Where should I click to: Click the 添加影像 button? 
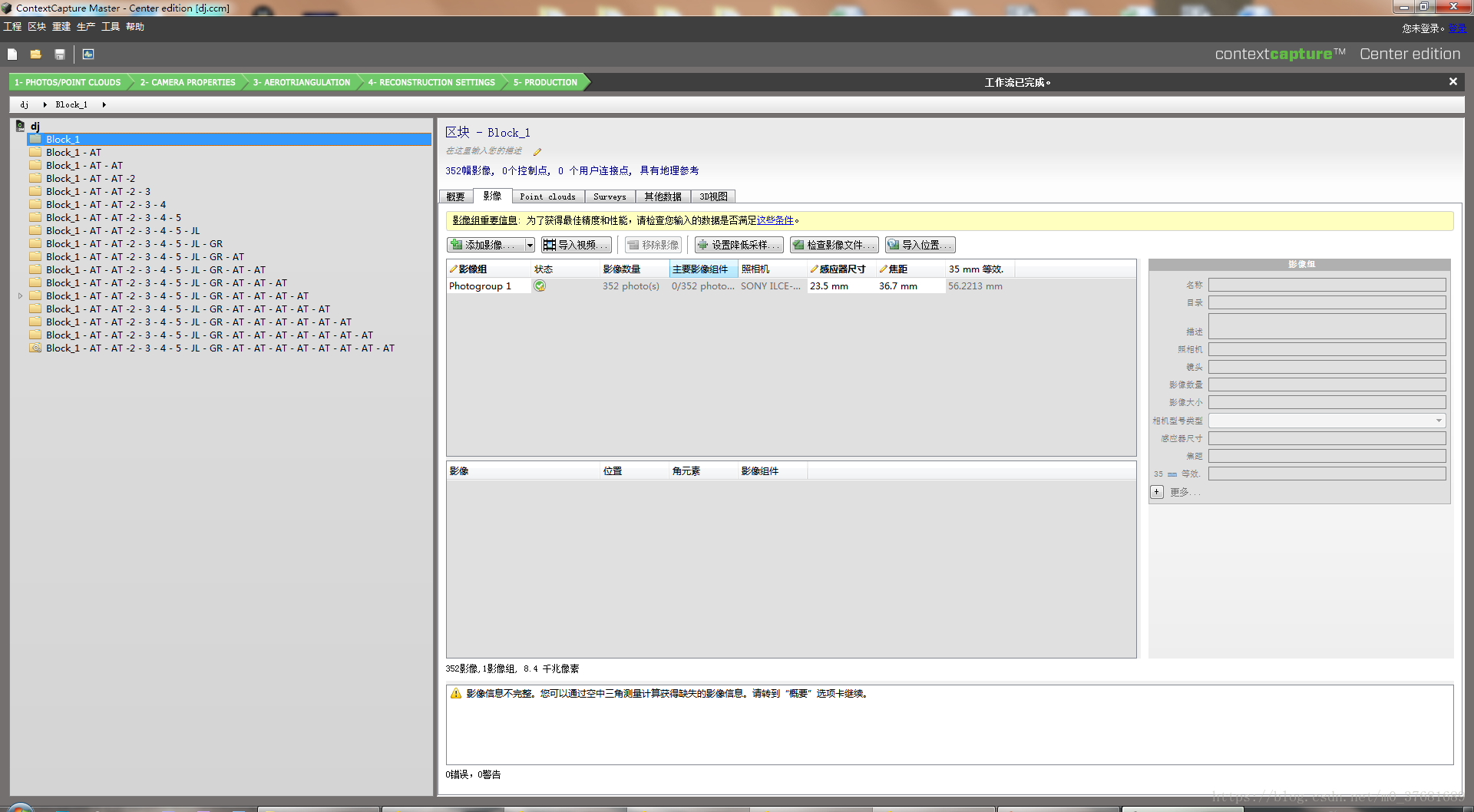point(486,245)
